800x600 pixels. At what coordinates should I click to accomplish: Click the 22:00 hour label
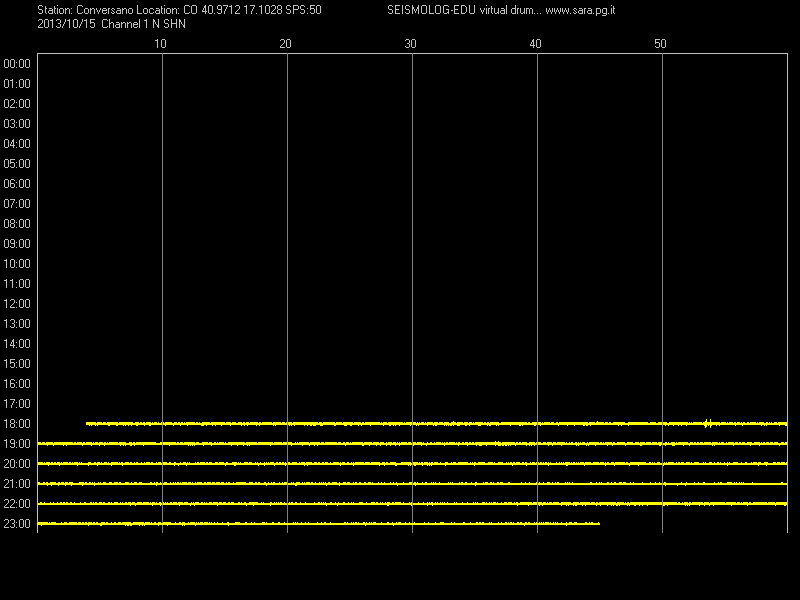[17, 504]
